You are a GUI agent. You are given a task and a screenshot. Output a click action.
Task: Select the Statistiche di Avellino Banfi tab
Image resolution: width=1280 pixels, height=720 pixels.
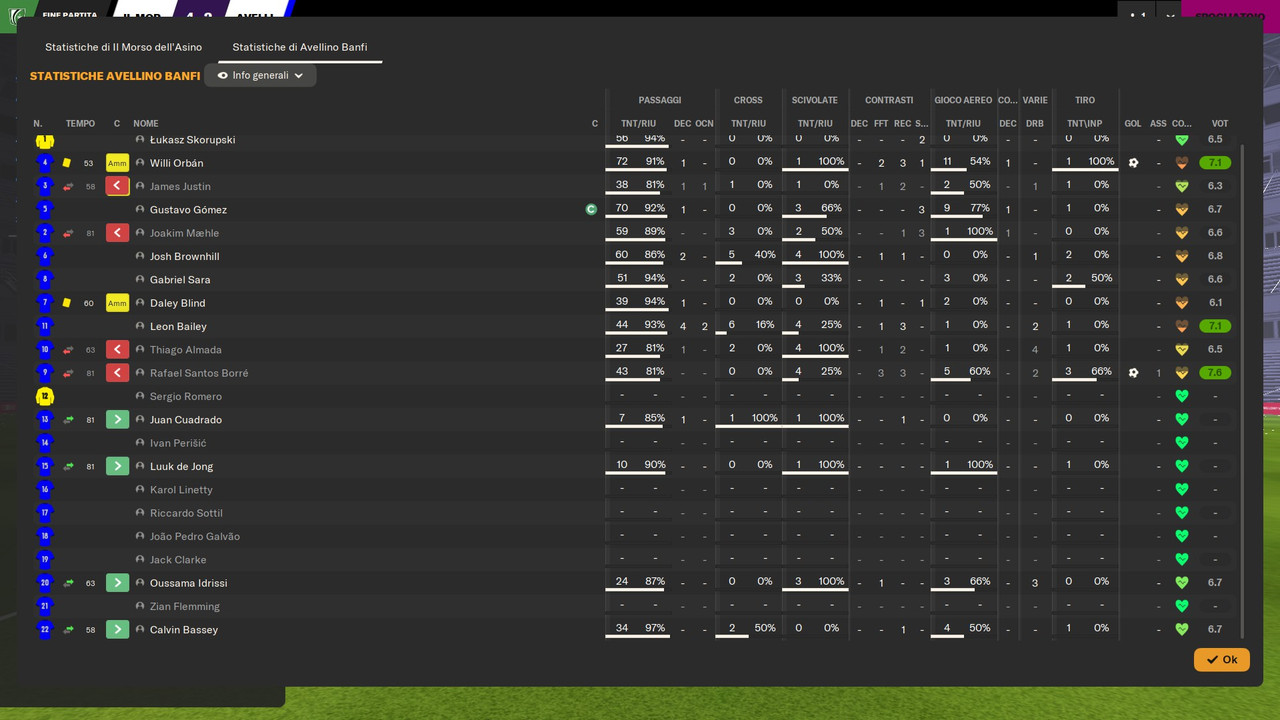pyautogui.click(x=300, y=47)
